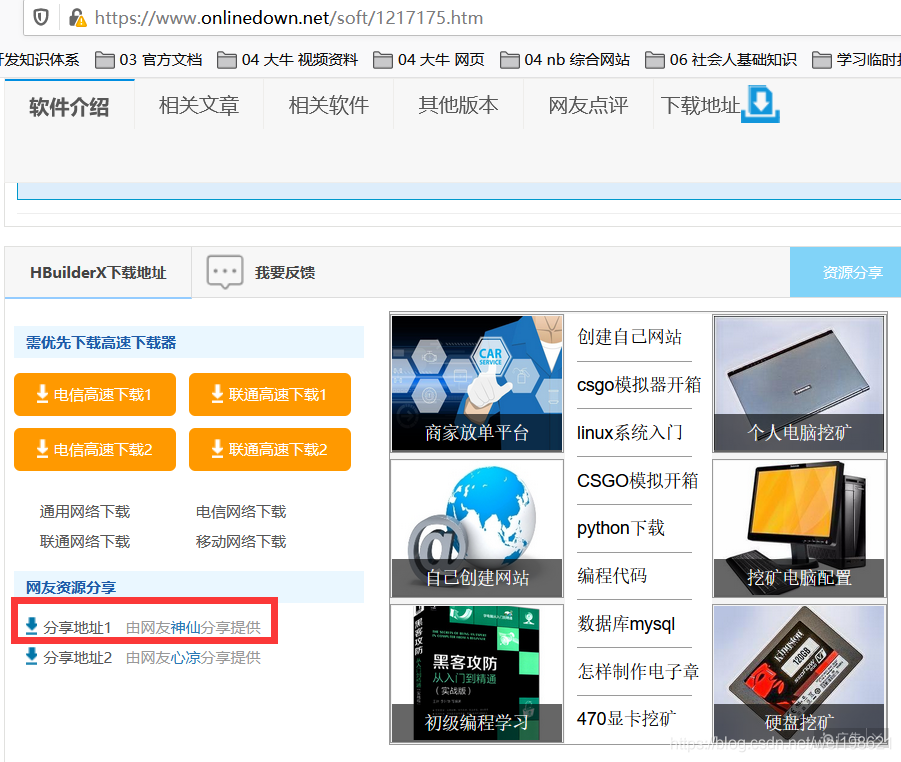
Task: Click the padlock site security icon
Action: [x=77, y=18]
